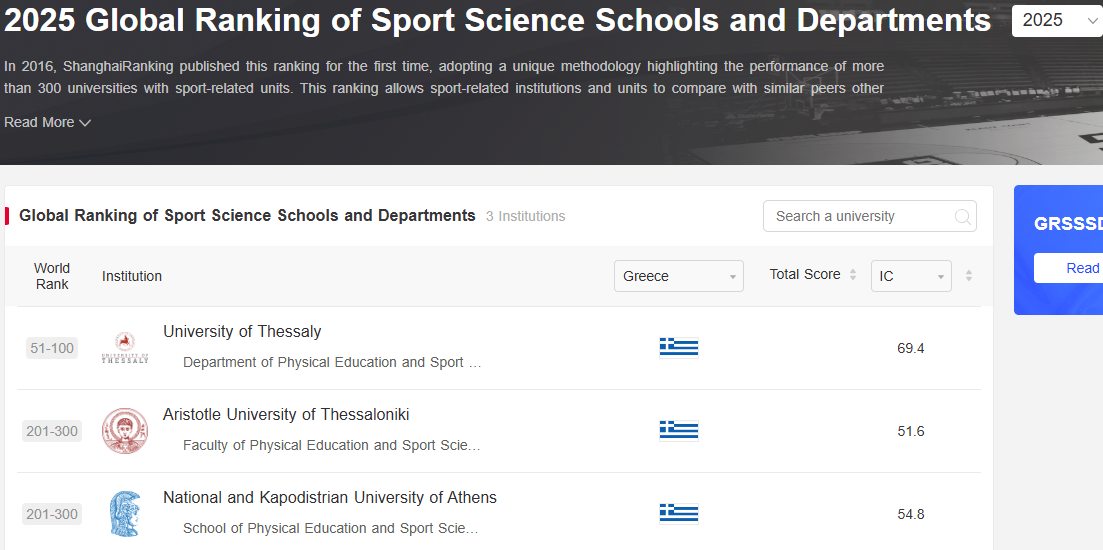This screenshot has height=550, width=1103.
Task: Open the 2025 year dropdown
Action: point(1056,20)
